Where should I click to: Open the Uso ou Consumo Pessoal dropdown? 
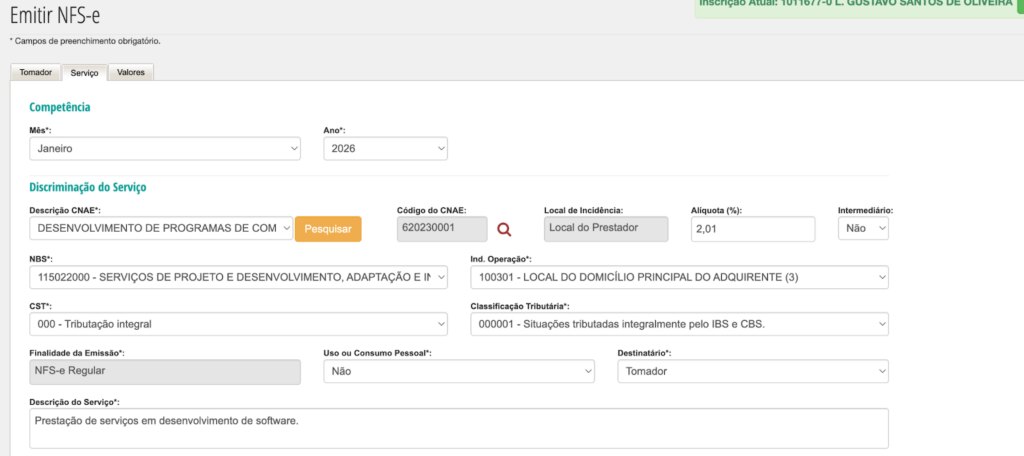tap(459, 371)
